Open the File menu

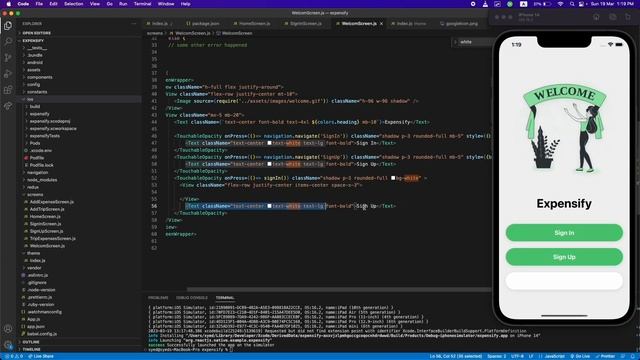tap(39, 4)
